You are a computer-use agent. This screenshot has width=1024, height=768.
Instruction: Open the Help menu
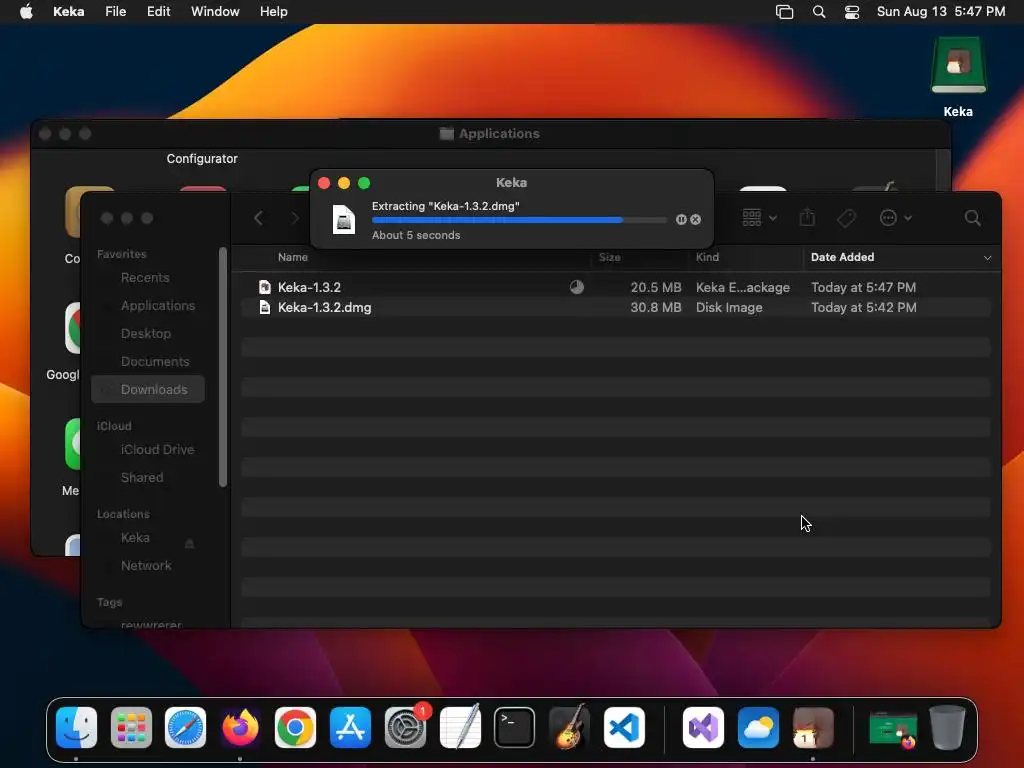[274, 12]
